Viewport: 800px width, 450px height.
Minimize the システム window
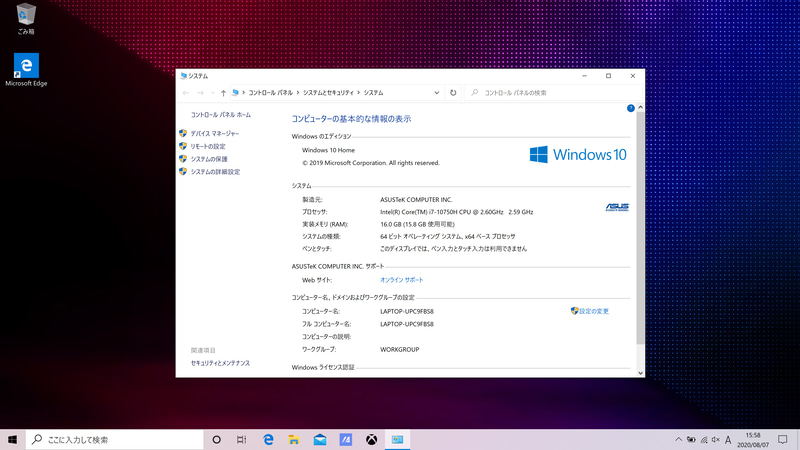click(585, 76)
